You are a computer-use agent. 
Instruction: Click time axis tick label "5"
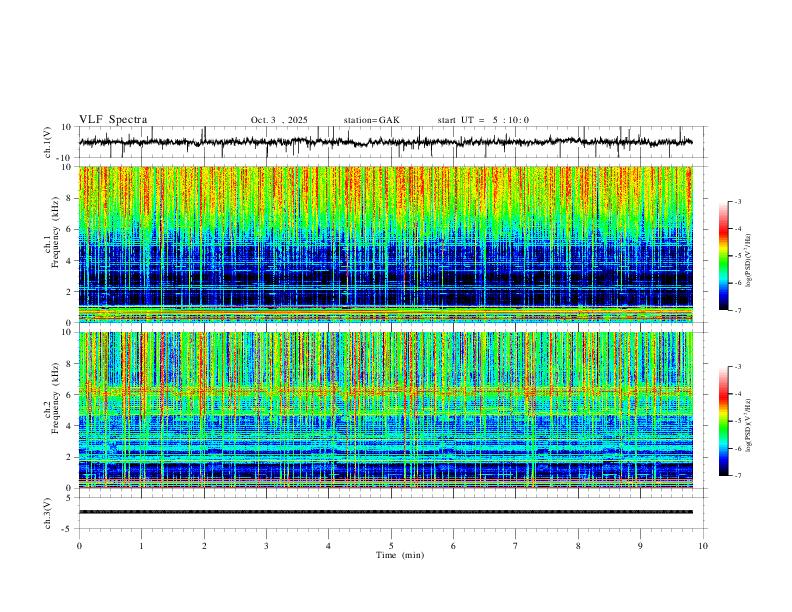coord(391,546)
